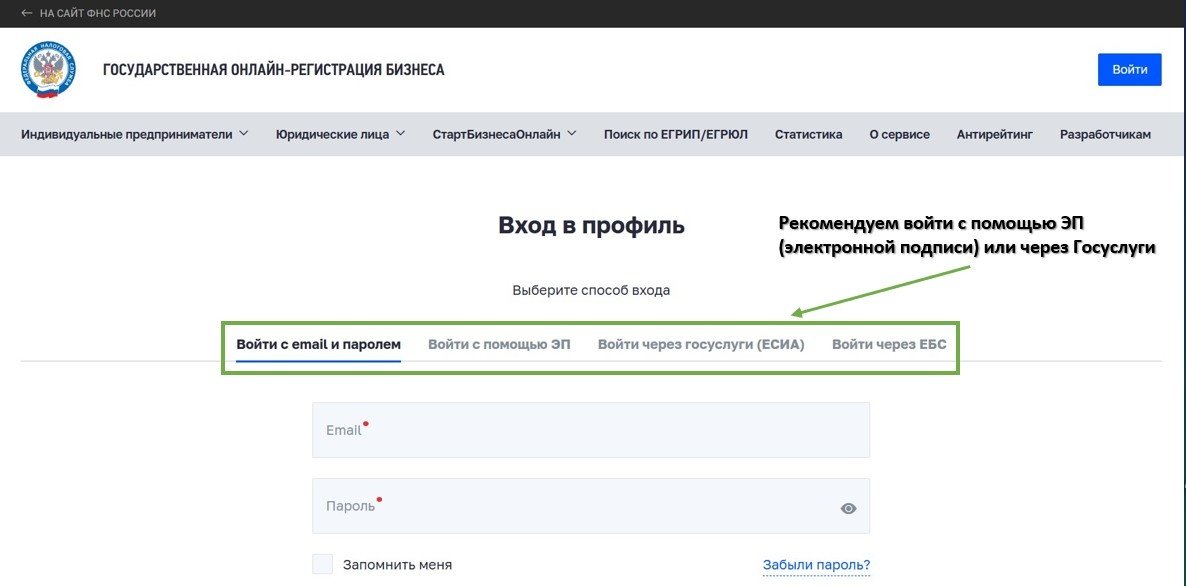Expand Индивидуальные предприниматели dropdown menu
The image size is (1186, 586).
[x=135, y=135]
